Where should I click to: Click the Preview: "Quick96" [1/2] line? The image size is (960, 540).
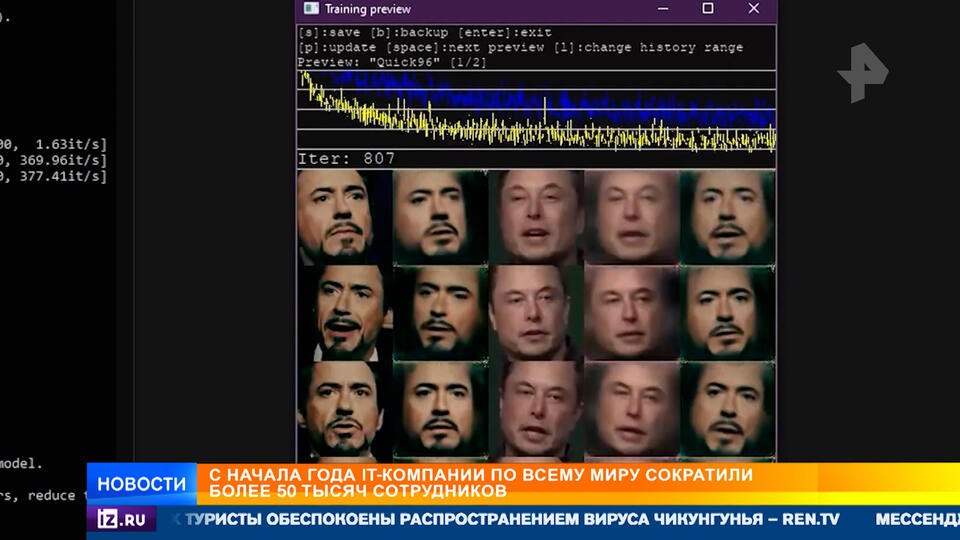coord(392,62)
